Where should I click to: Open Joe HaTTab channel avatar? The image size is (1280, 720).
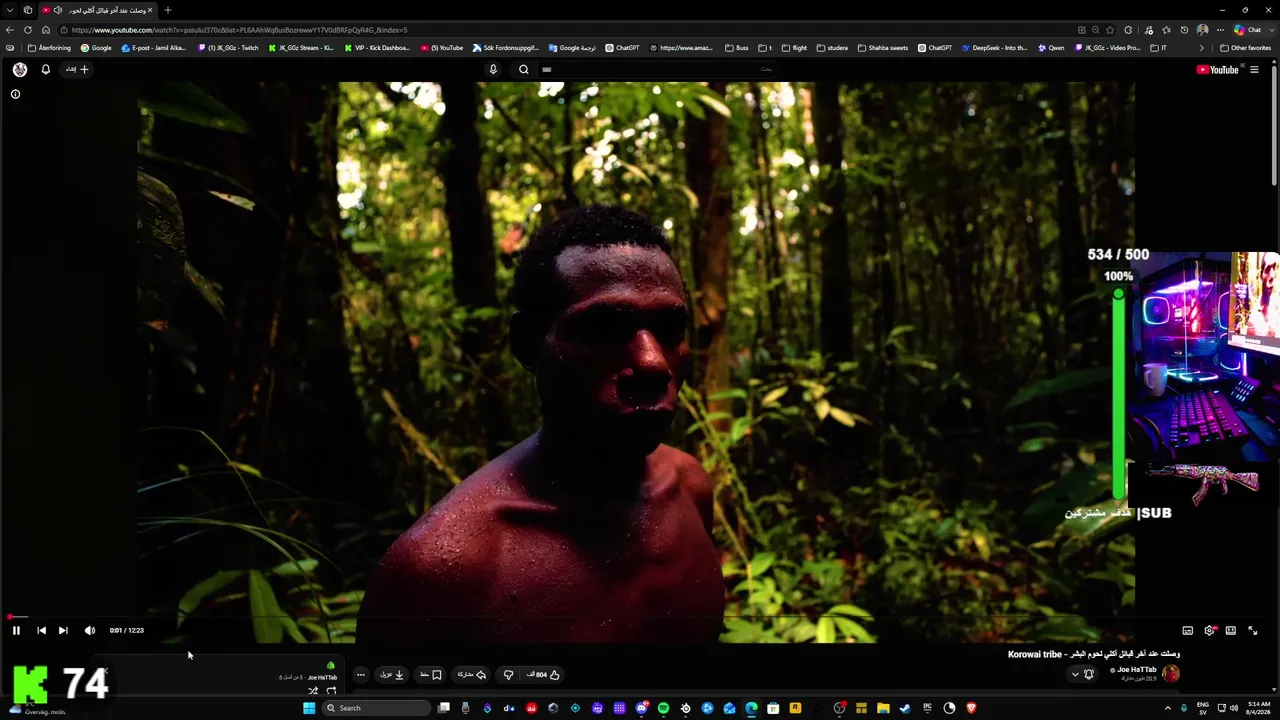click(1171, 674)
